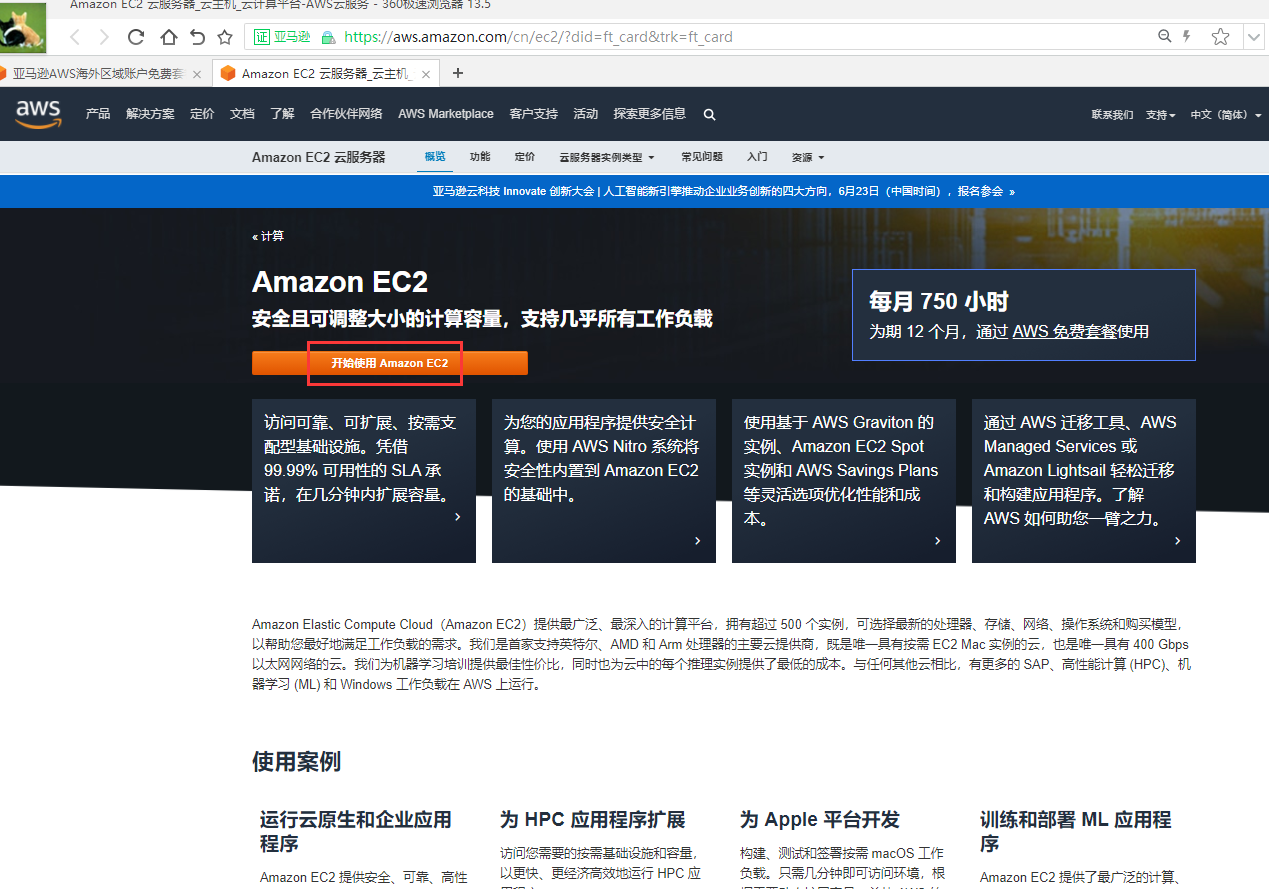Screen dimensions: 1269x889
Task: Click the browser forward arrow
Action: click(x=105, y=37)
